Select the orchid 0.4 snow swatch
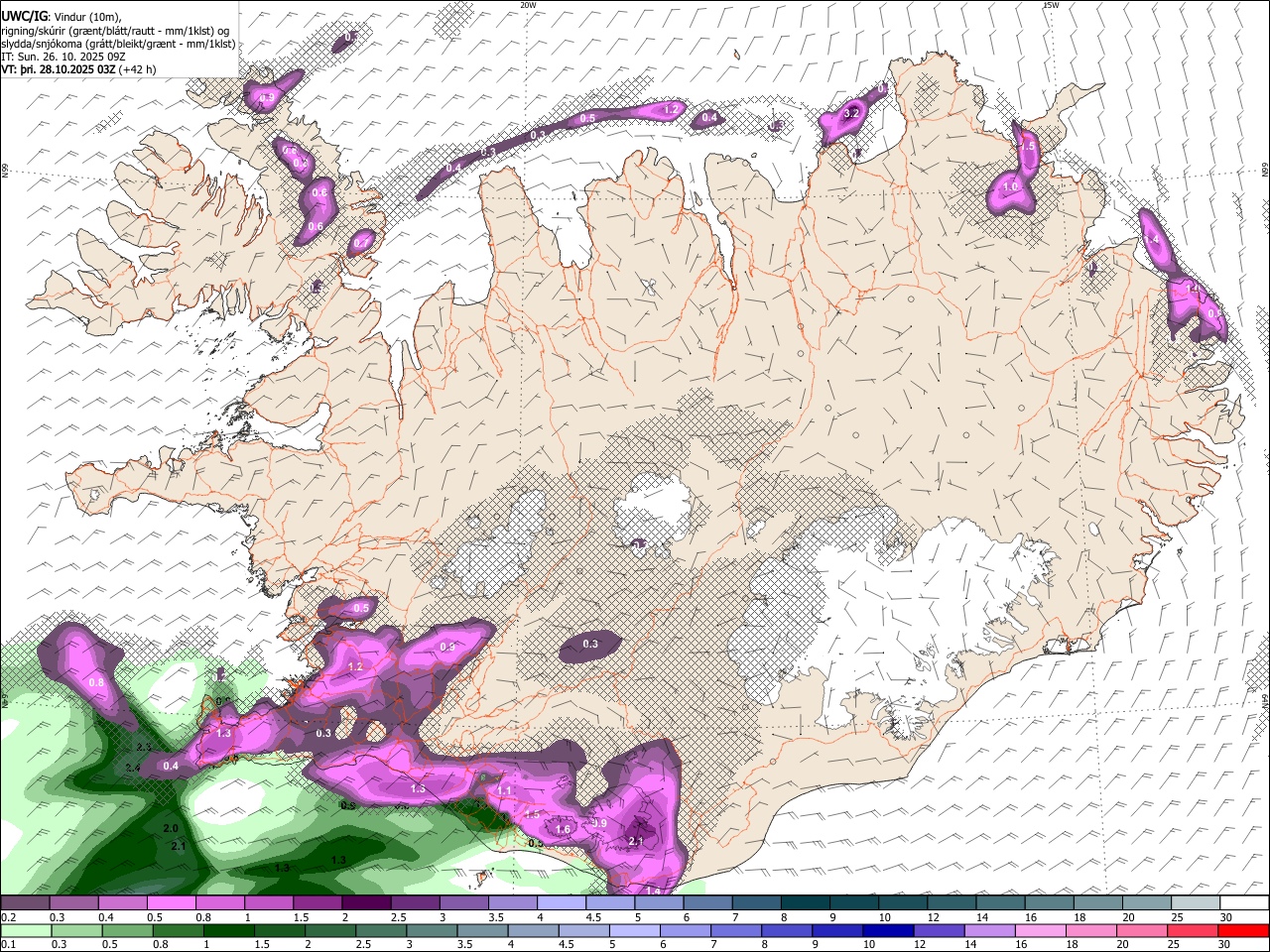The width and height of the screenshot is (1270, 952). pyautogui.click(x=122, y=902)
